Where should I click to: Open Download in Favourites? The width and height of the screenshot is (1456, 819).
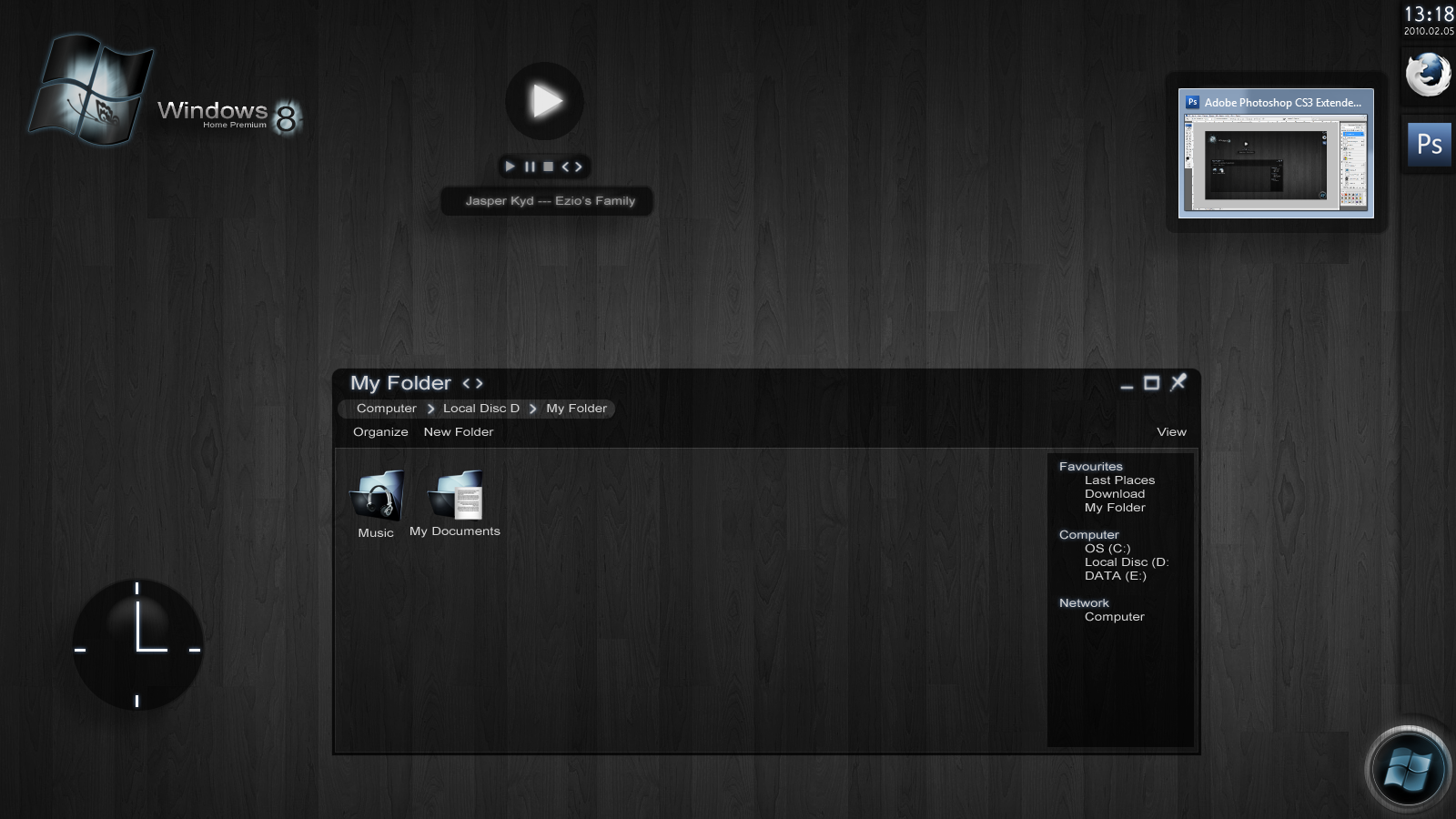[1115, 494]
